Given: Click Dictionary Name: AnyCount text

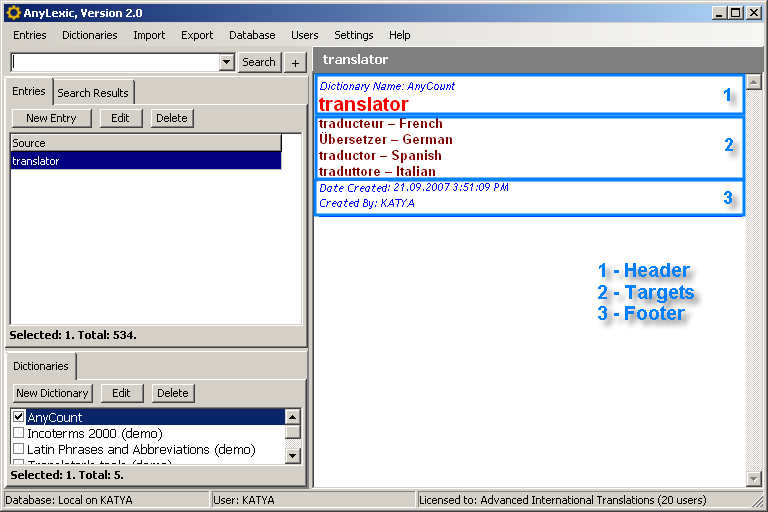Looking at the screenshot, I should (x=387, y=86).
